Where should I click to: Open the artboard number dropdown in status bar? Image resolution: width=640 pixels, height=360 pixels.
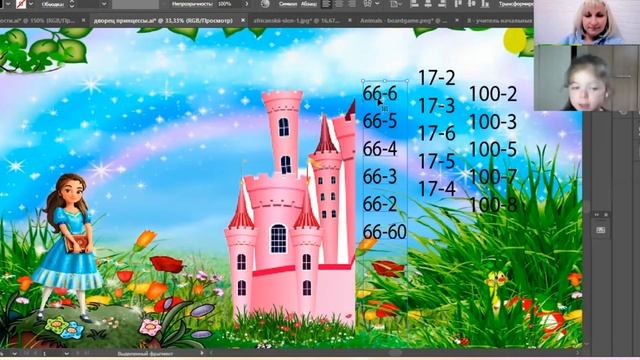[x=66, y=353]
